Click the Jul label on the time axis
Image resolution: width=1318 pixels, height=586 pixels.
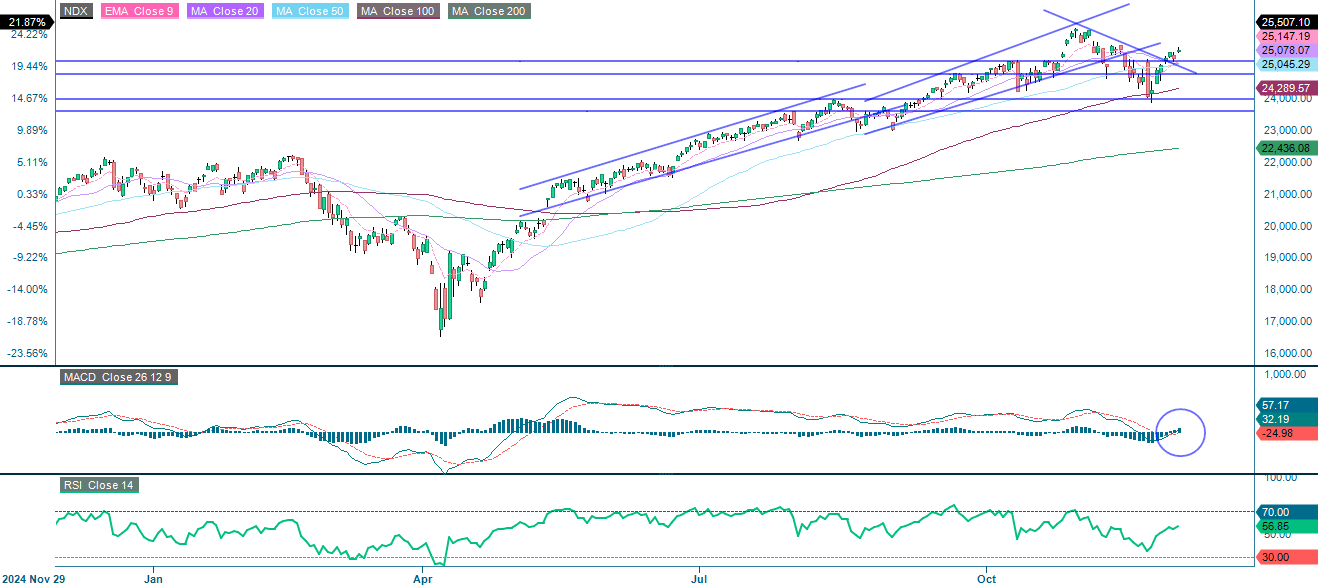[698, 578]
